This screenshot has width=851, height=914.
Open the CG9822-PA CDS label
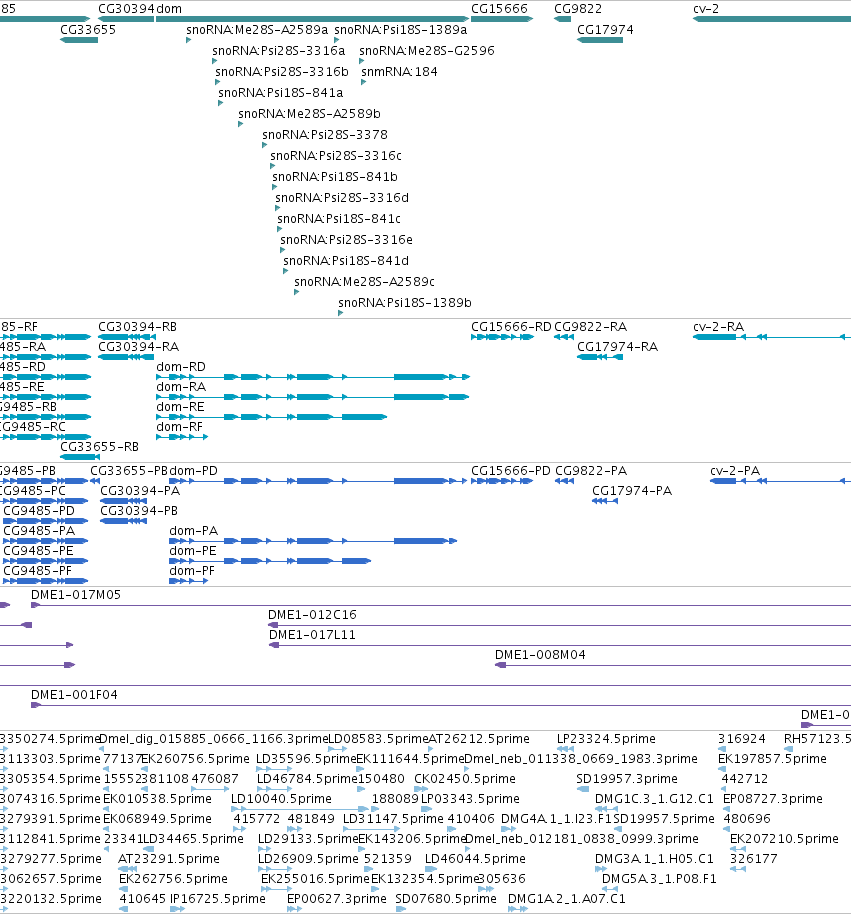[x=591, y=471]
